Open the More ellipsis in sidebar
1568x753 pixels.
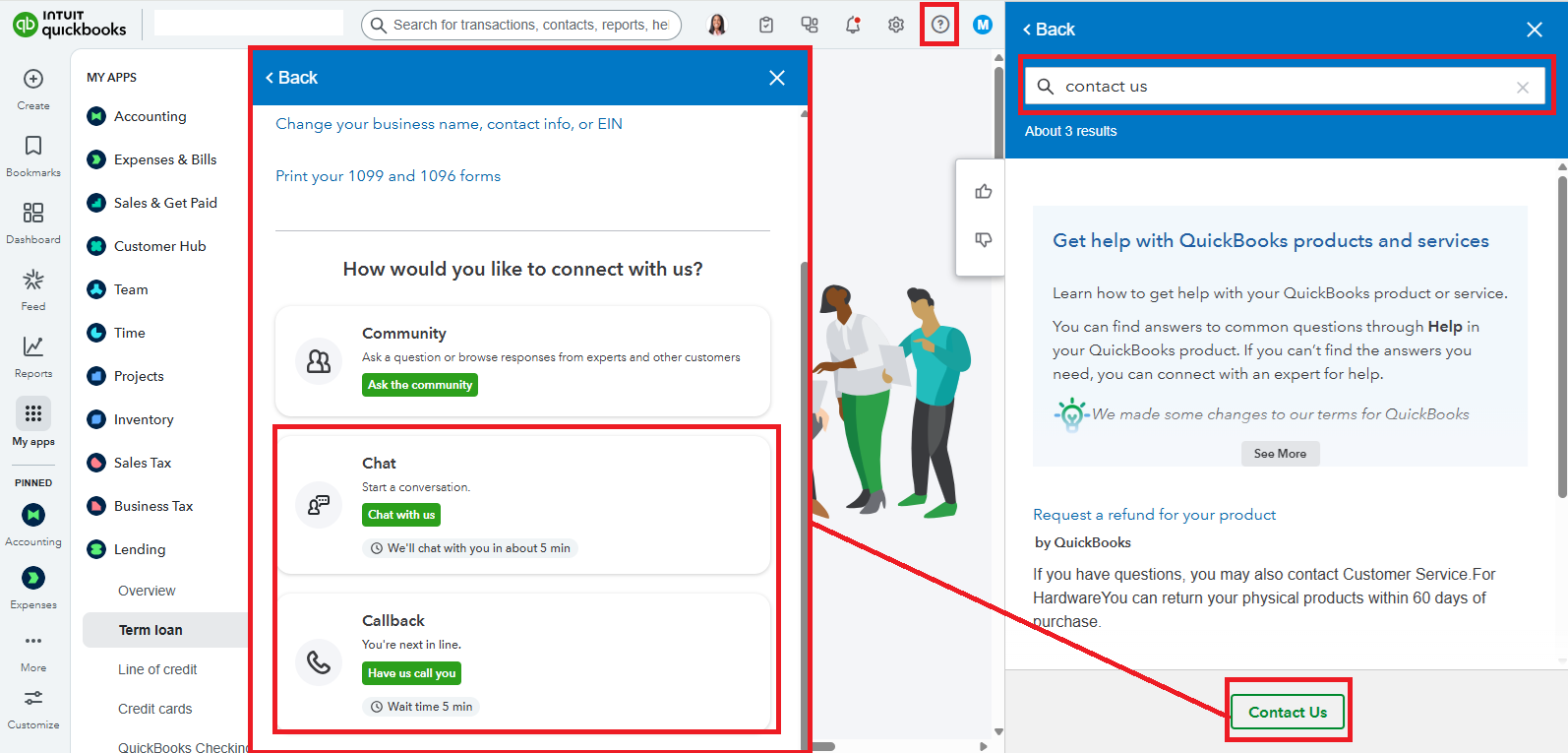(x=33, y=641)
